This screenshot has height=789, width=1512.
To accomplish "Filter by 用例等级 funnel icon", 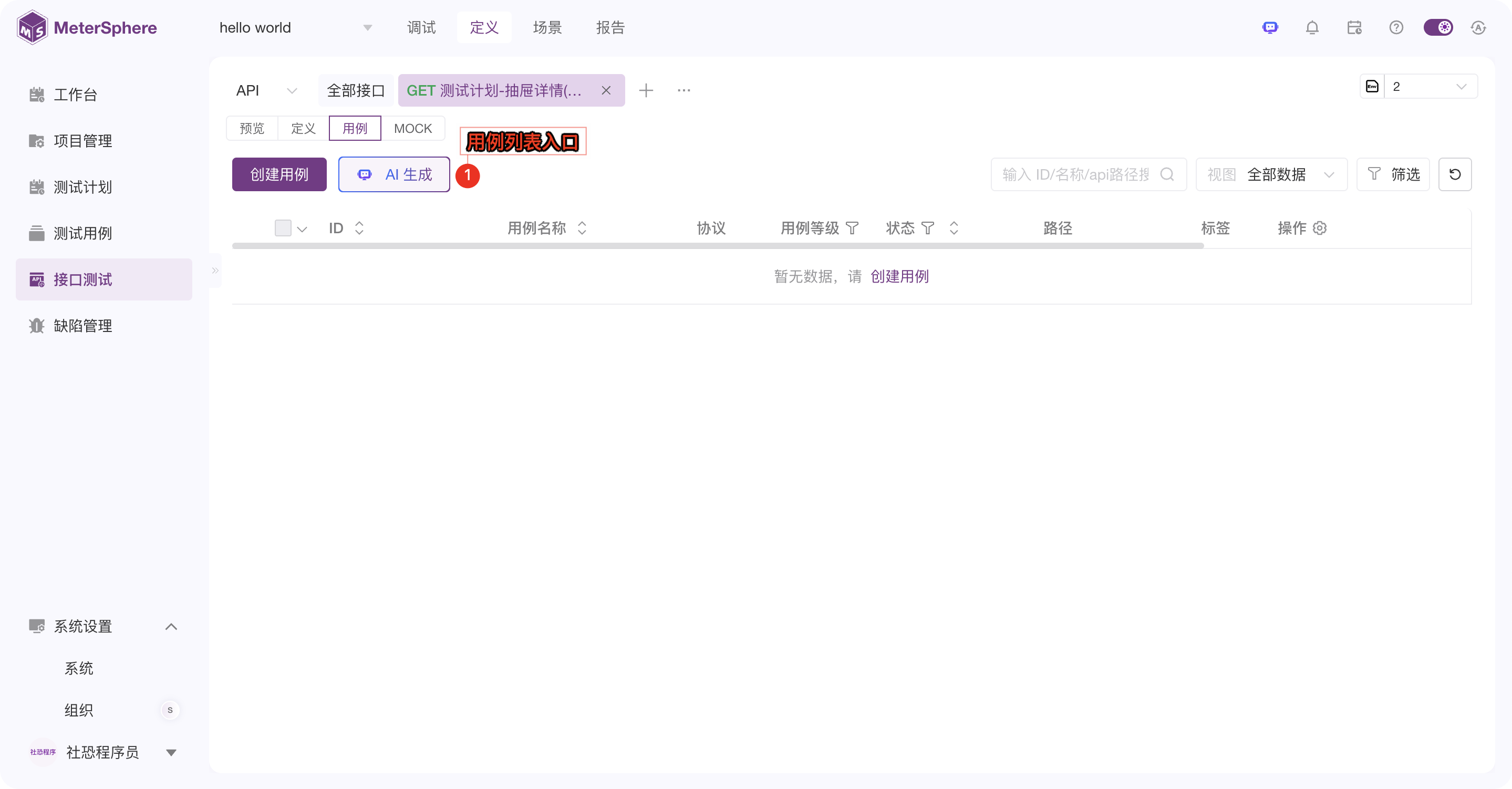I will (x=852, y=228).
